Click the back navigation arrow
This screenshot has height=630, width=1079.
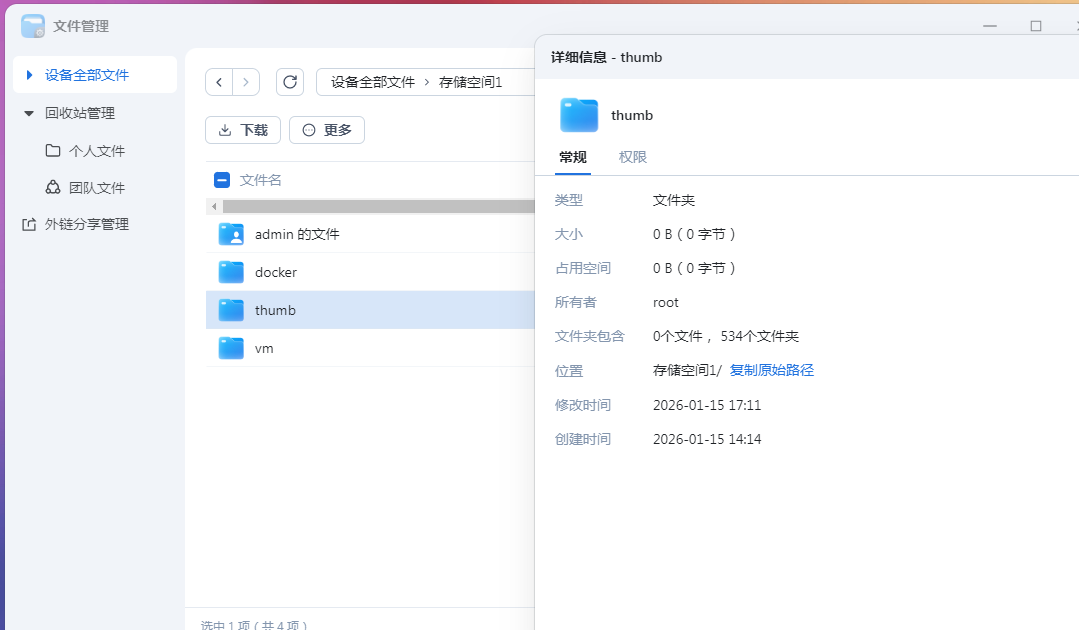pos(219,81)
